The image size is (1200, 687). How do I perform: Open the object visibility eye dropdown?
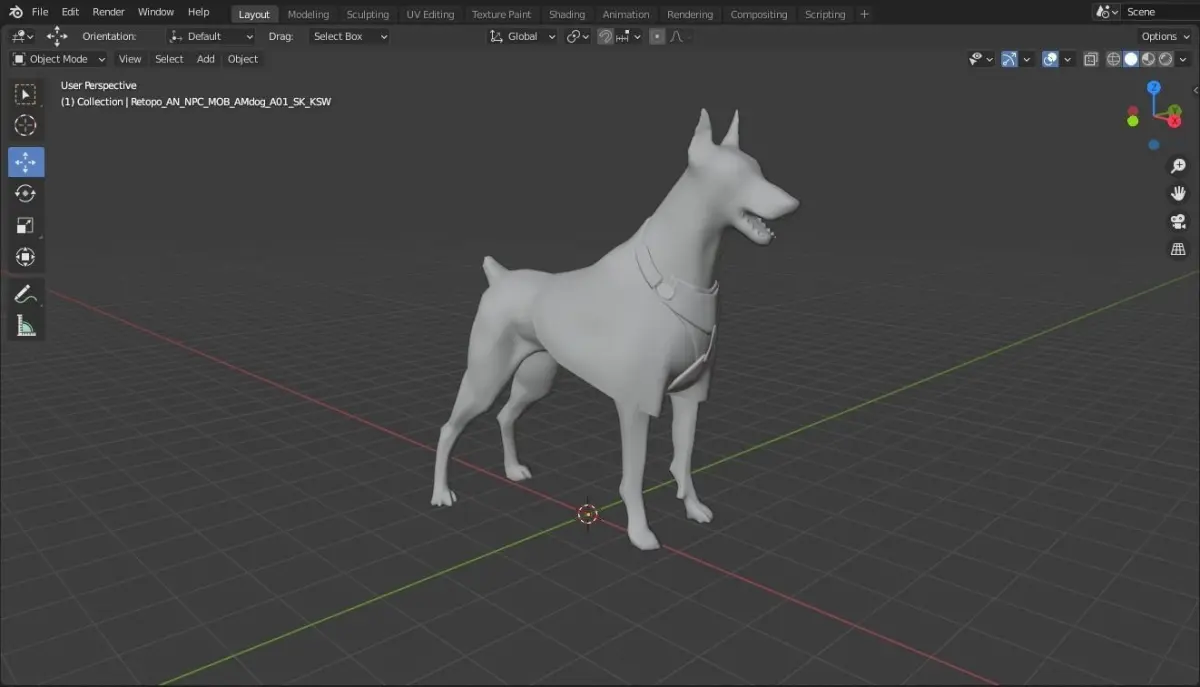[981, 59]
